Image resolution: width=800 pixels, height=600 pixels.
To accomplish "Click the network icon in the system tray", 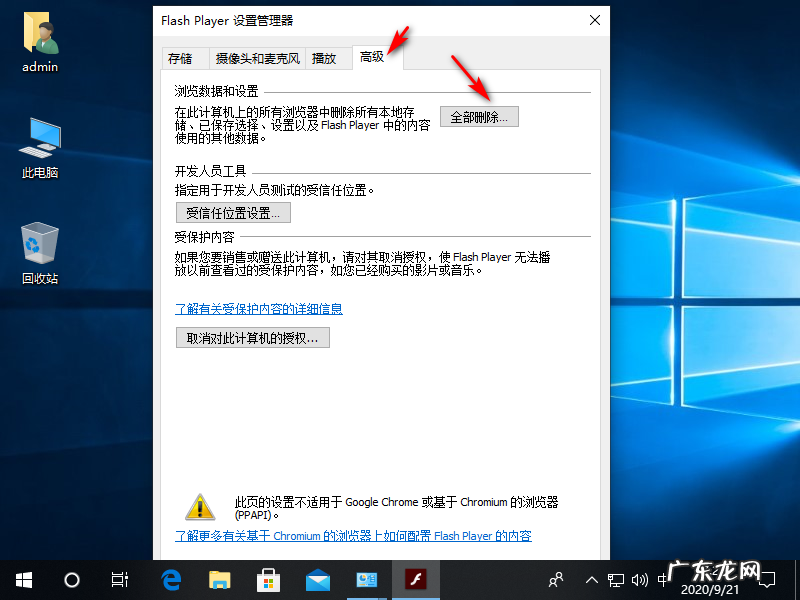I will point(616,580).
